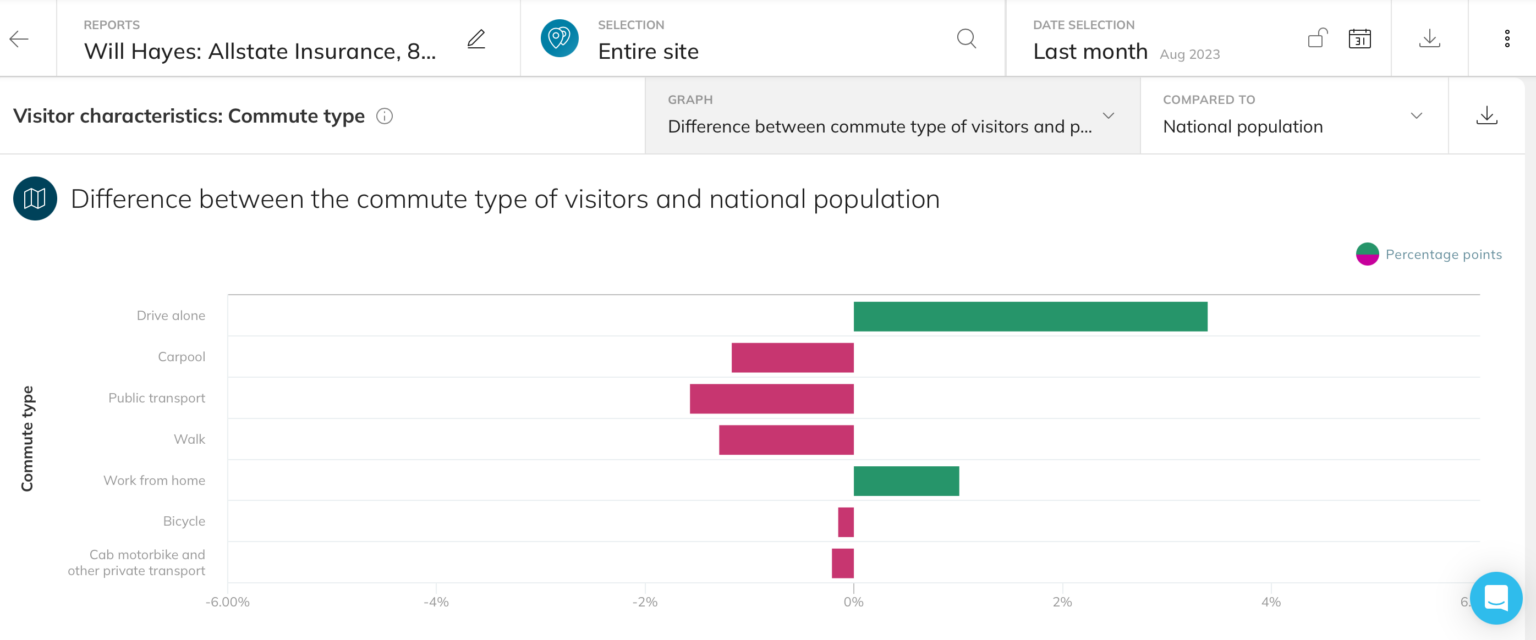Screen dimensions: 1536x640
Task: Open the Graph dropdown showing difference between commute types
Action: 1108,116
